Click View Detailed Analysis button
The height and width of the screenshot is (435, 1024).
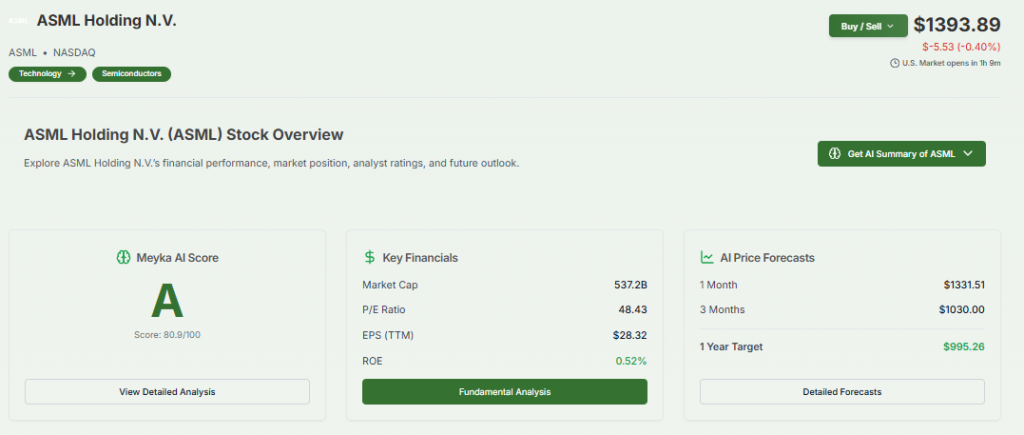[167, 392]
